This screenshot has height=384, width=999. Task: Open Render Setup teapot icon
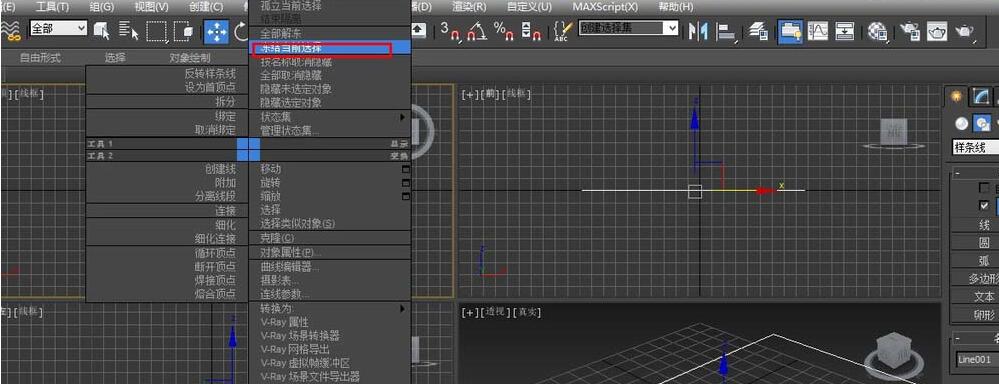coord(910,31)
